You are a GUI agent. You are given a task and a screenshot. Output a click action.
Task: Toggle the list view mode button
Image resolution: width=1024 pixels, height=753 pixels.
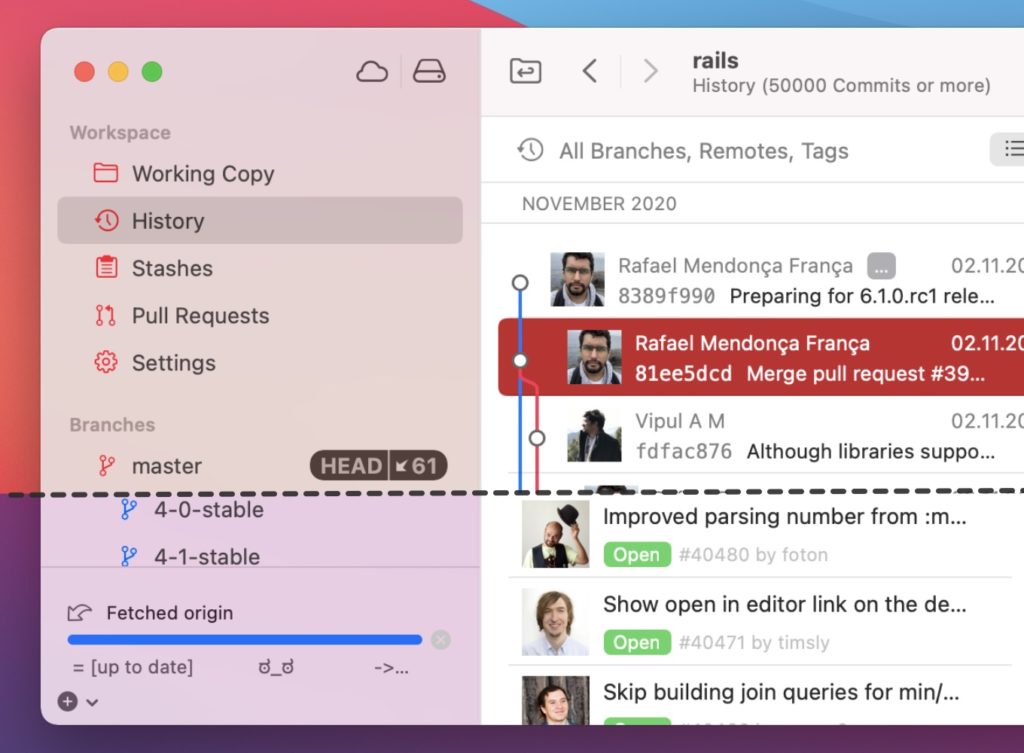1008,149
